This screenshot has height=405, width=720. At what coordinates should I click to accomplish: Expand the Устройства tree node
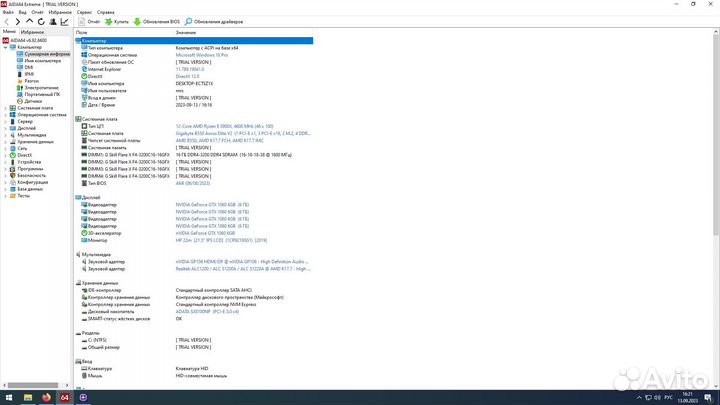[6, 162]
